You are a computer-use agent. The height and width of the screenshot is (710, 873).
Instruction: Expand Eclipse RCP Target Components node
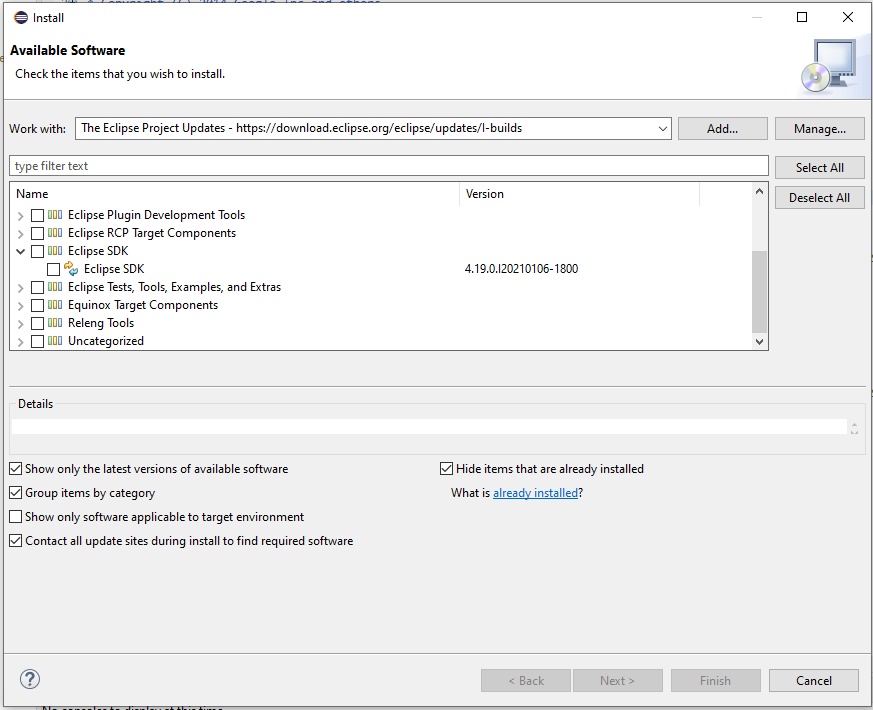[21, 234]
